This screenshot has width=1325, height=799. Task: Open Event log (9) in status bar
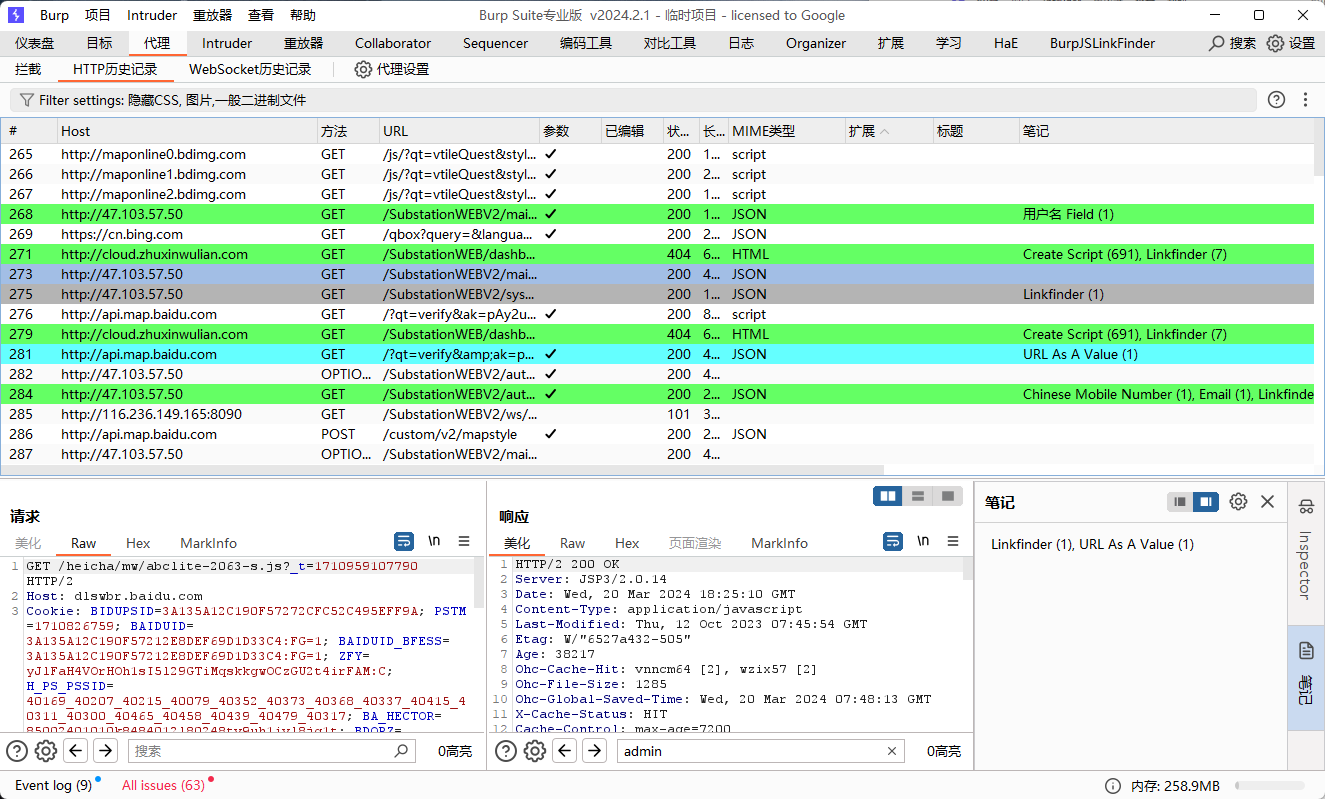tap(53, 785)
